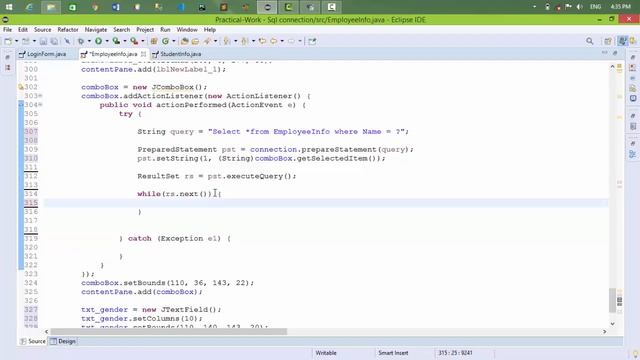Open File Explorer from the taskbar
Viewport: 640px width, 360px height.
51,7
